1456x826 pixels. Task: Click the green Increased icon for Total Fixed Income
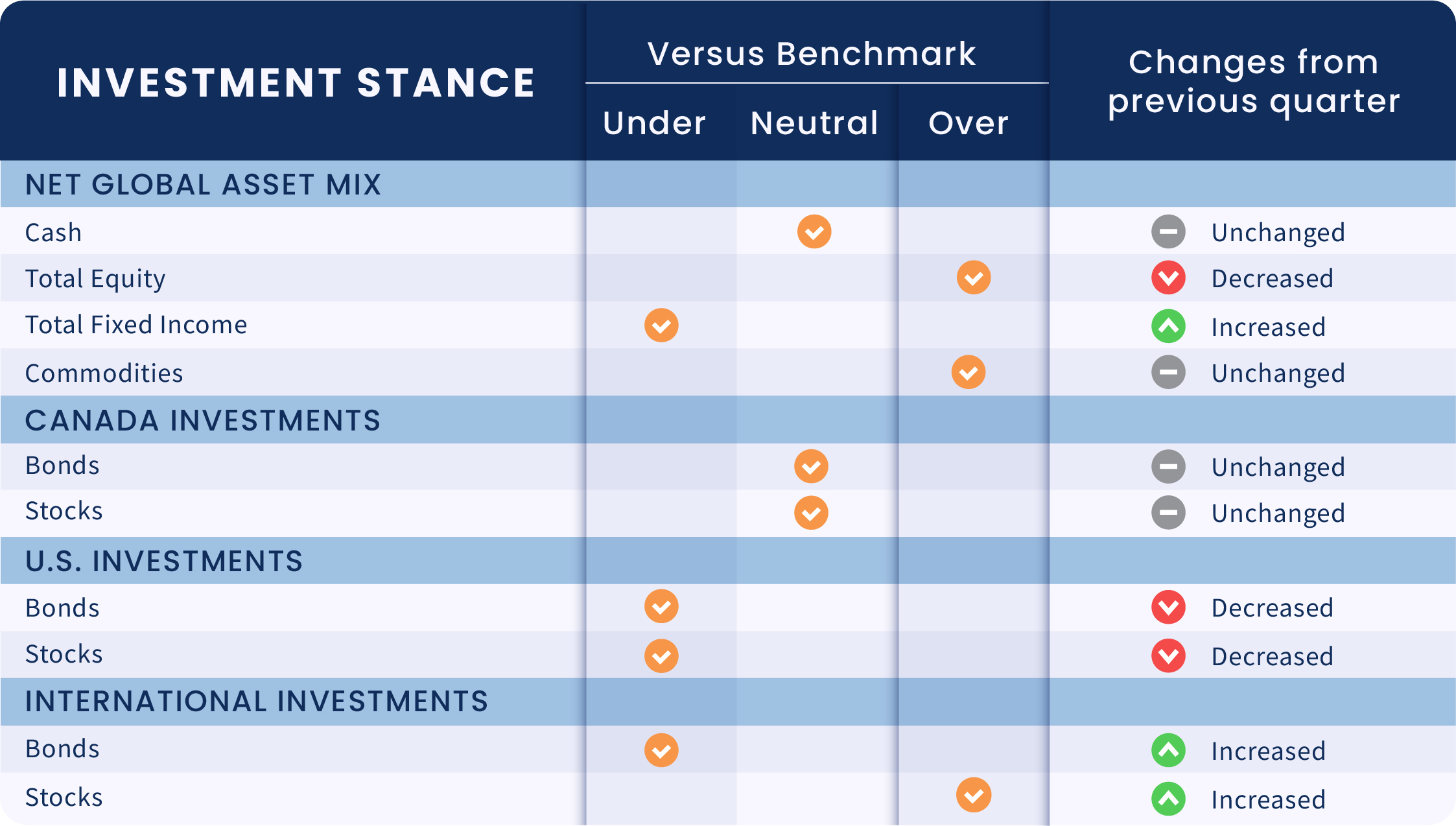point(1168,326)
